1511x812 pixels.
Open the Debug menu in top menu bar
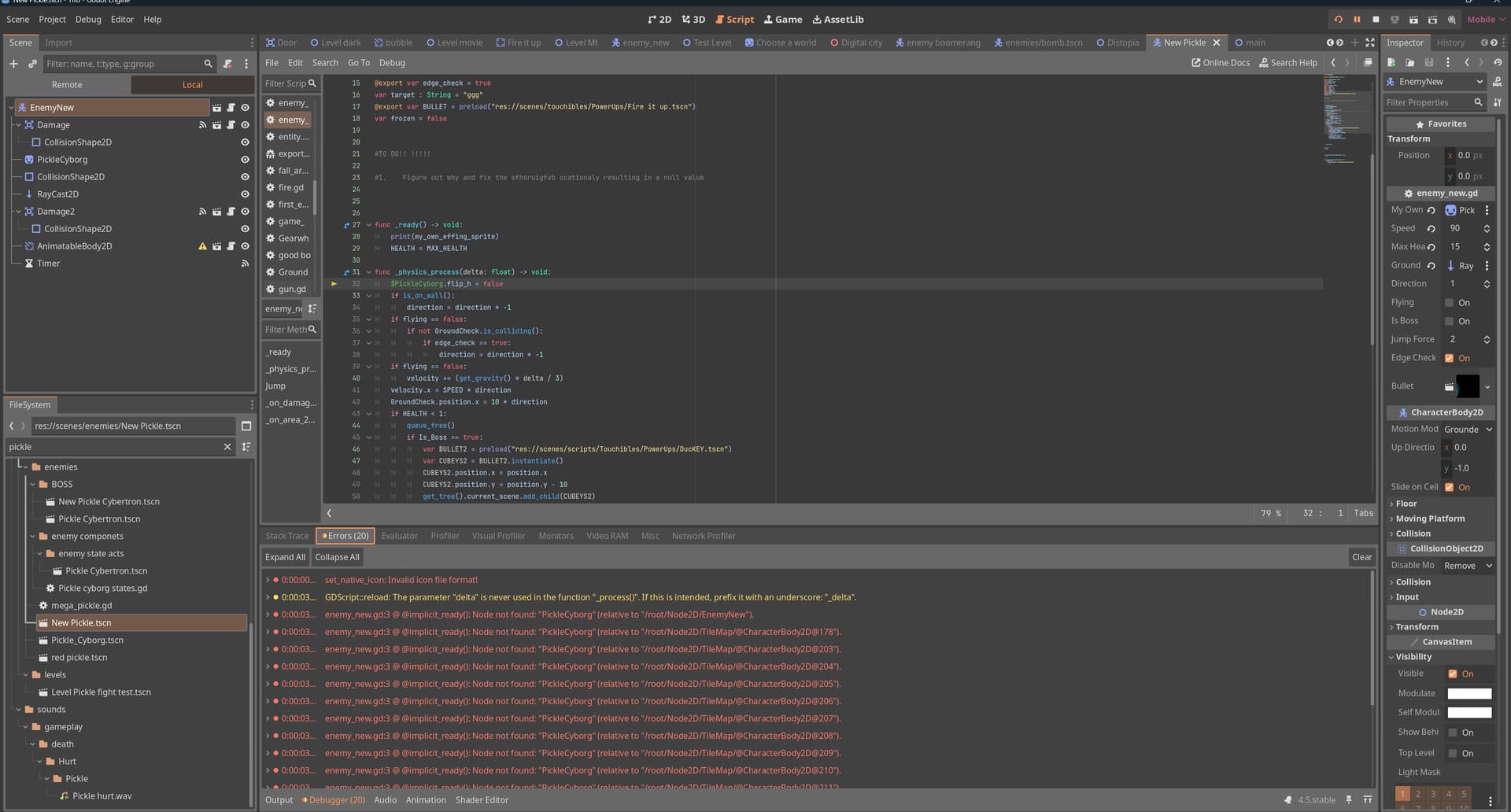tap(88, 20)
